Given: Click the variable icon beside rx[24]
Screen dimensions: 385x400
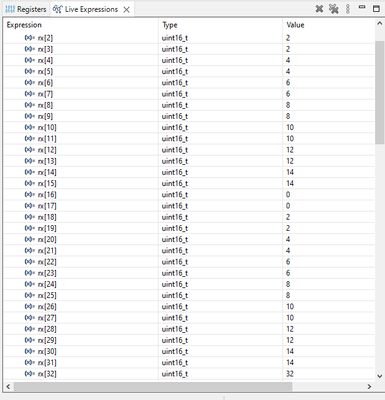Looking at the screenshot, I should click(x=30, y=284).
